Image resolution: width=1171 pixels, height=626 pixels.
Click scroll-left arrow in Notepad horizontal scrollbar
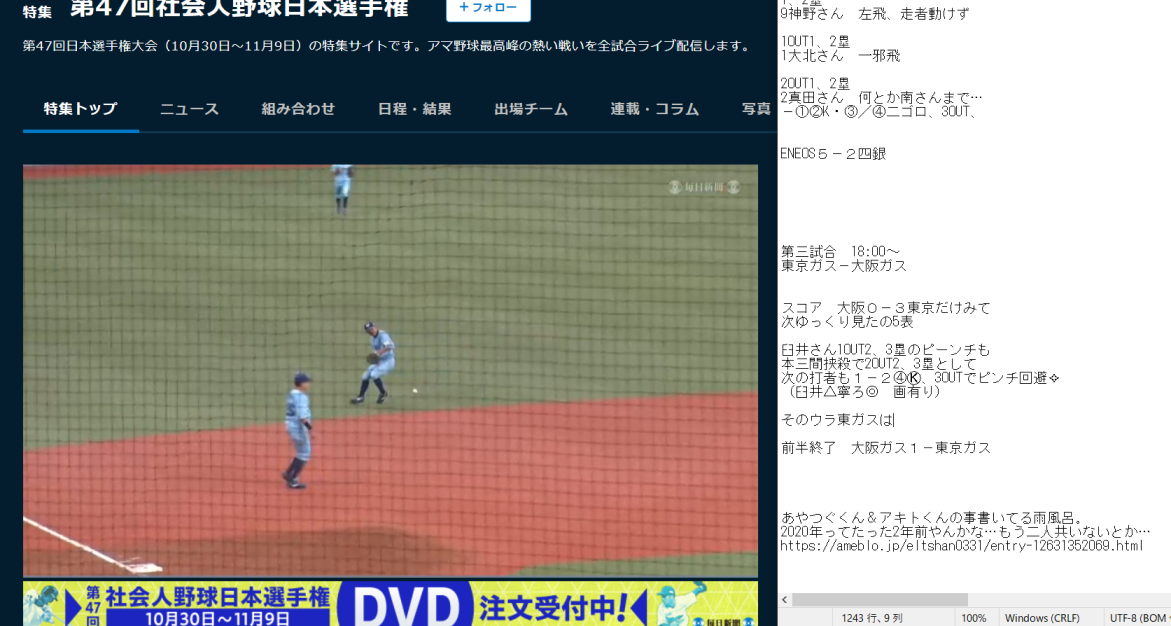click(785, 600)
